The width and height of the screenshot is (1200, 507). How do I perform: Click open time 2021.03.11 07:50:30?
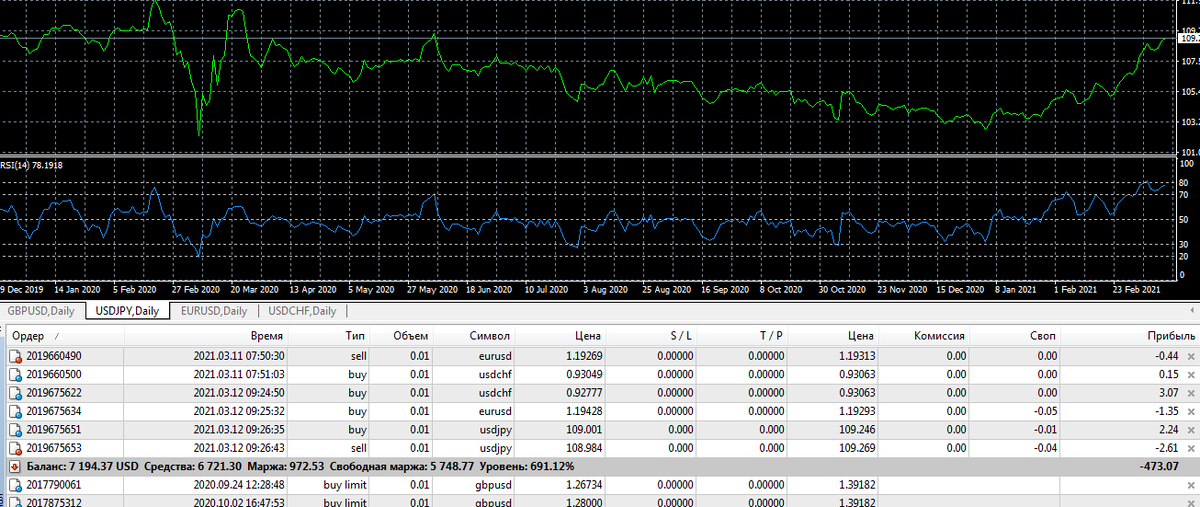(239, 356)
